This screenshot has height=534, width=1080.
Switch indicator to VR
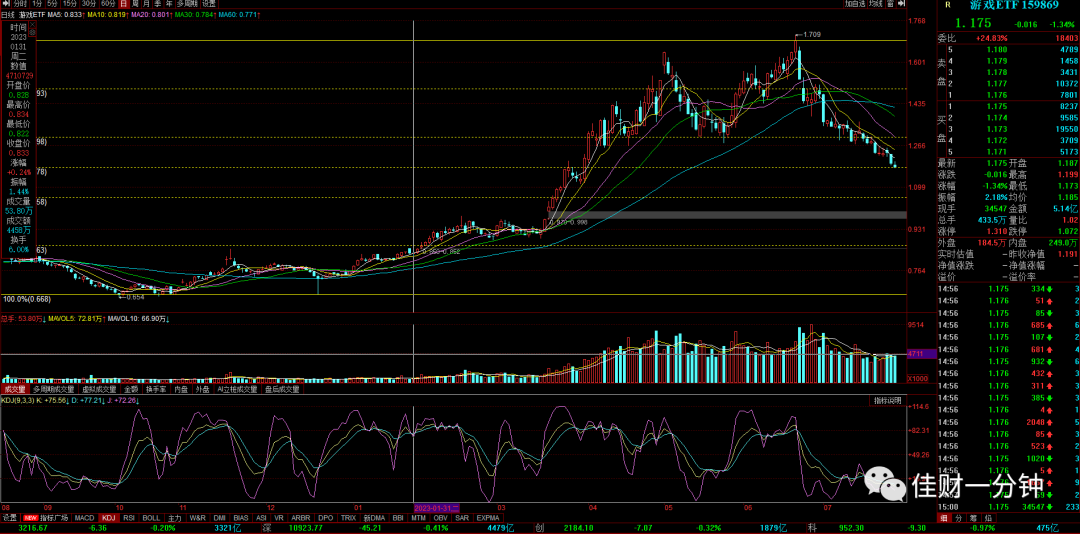(x=278, y=517)
